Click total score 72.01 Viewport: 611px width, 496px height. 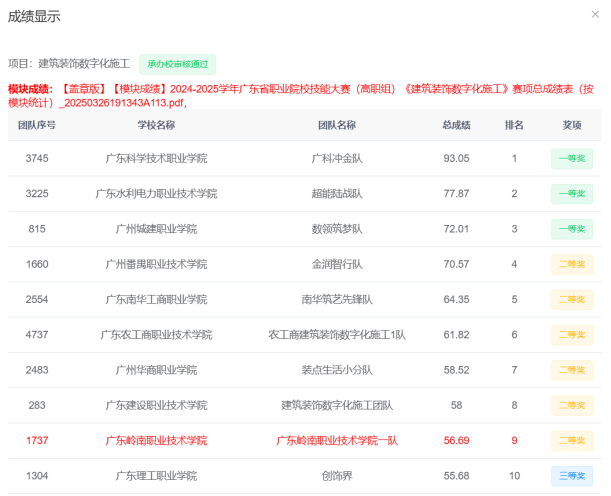(x=456, y=229)
